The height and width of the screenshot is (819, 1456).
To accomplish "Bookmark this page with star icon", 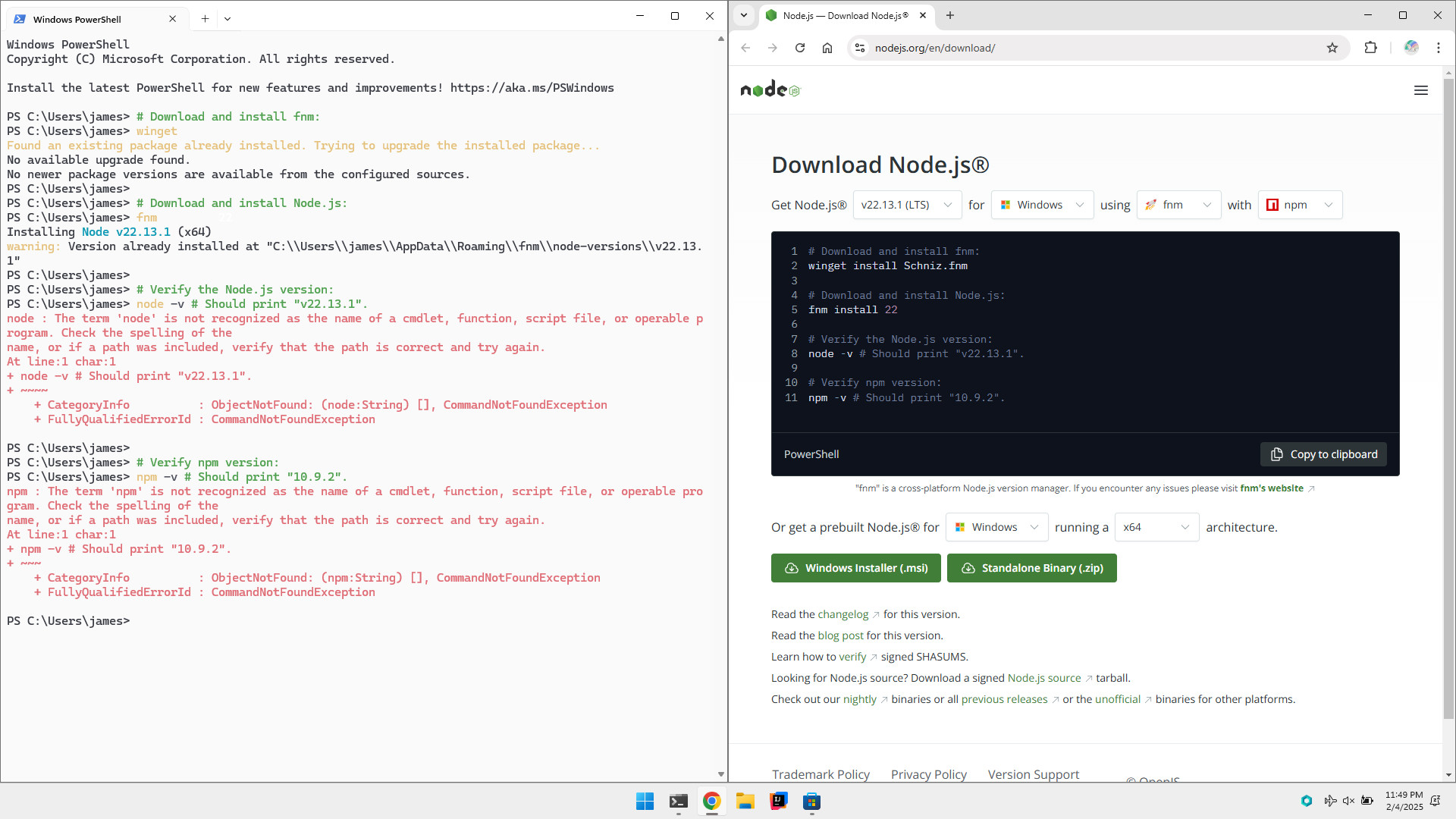I will [x=1332, y=48].
